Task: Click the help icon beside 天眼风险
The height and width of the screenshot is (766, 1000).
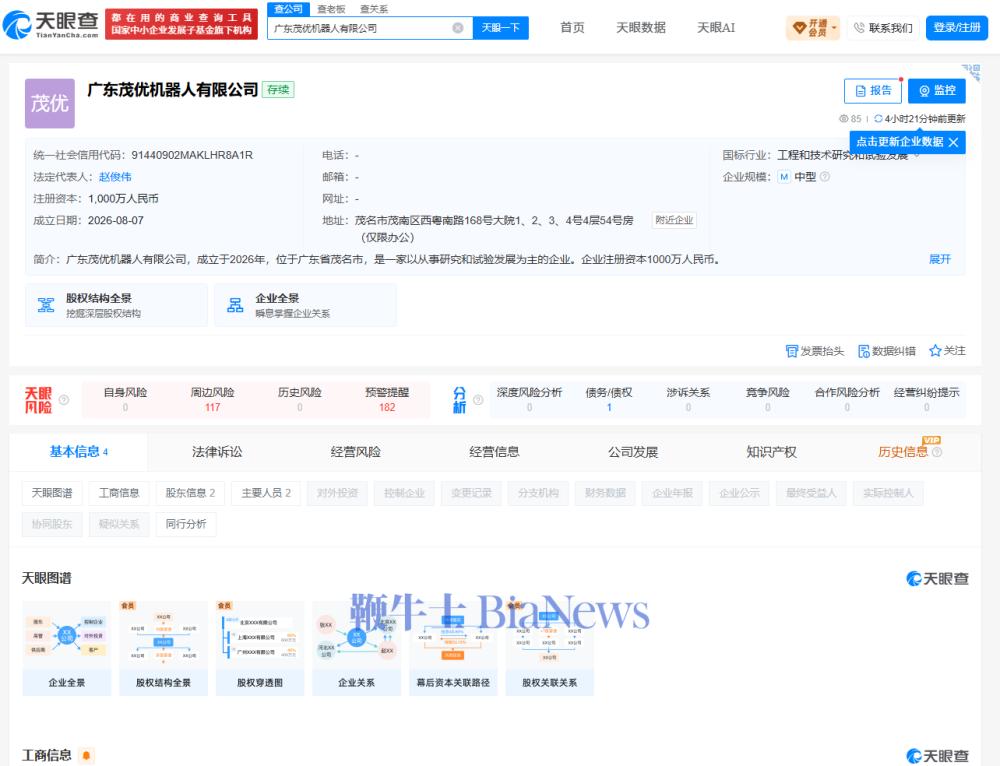Action: click(64, 400)
